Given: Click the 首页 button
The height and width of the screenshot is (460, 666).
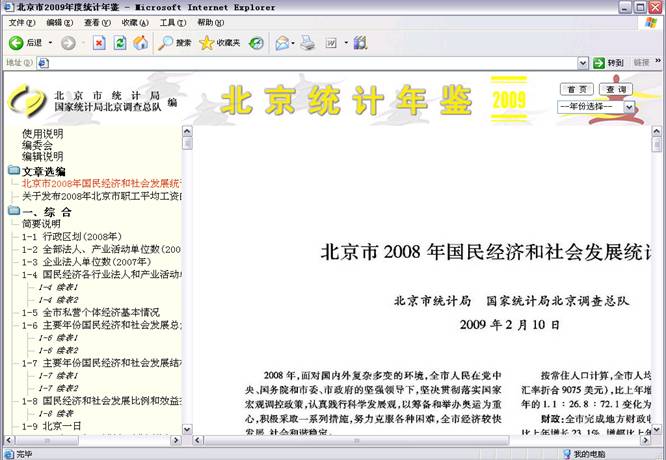Looking at the screenshot, I should 577,90.
